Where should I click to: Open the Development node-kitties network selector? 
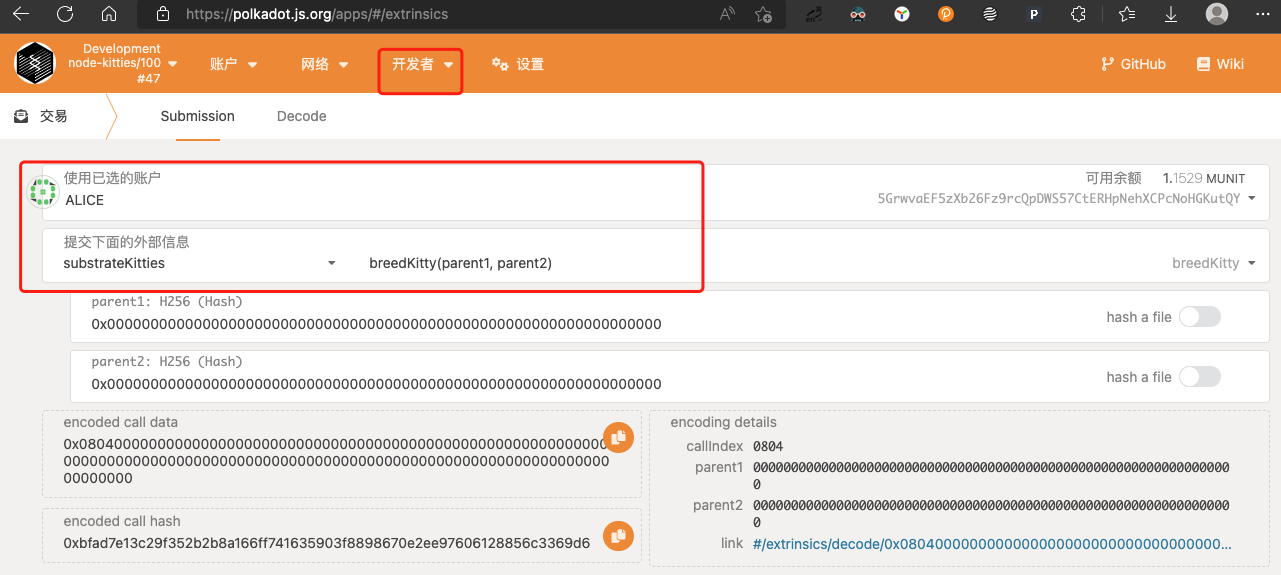[x=122, y=63]
